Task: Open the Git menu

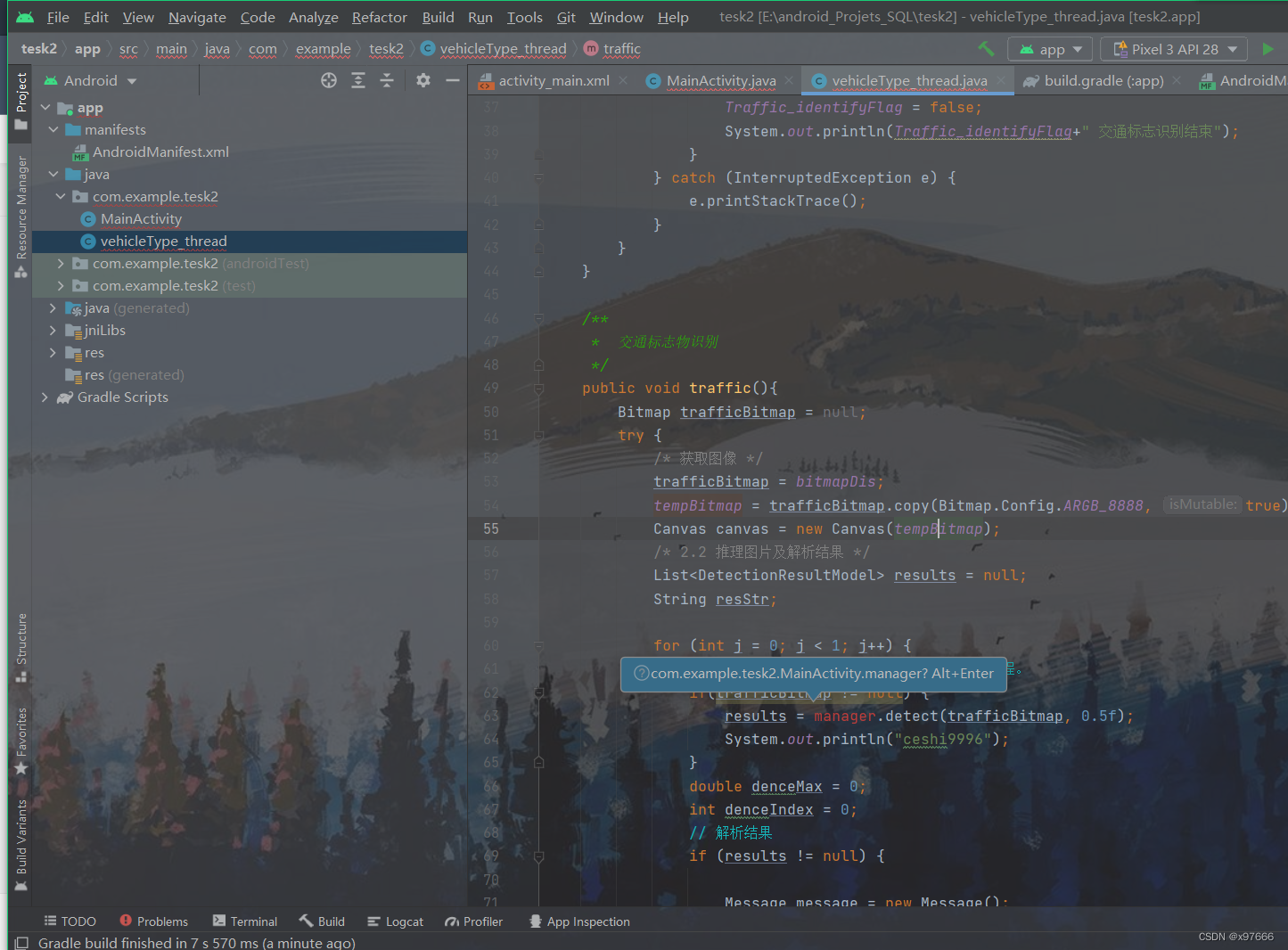Action: click(566, 17)
